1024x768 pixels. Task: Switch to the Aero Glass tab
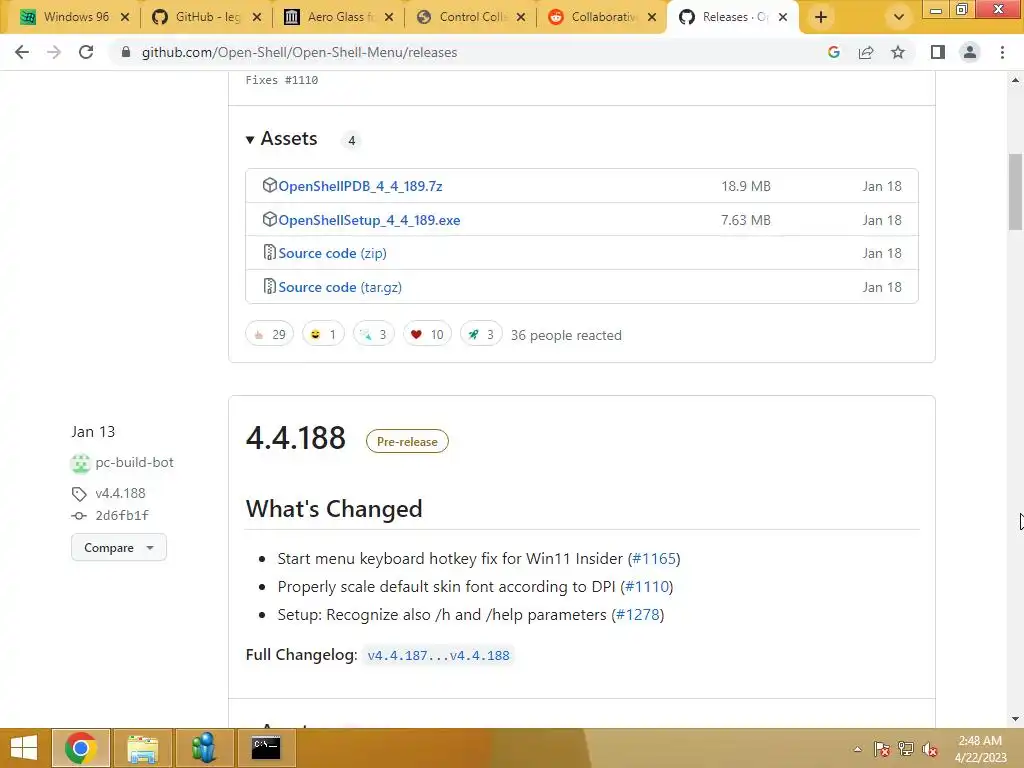click(x=340, y=17)
